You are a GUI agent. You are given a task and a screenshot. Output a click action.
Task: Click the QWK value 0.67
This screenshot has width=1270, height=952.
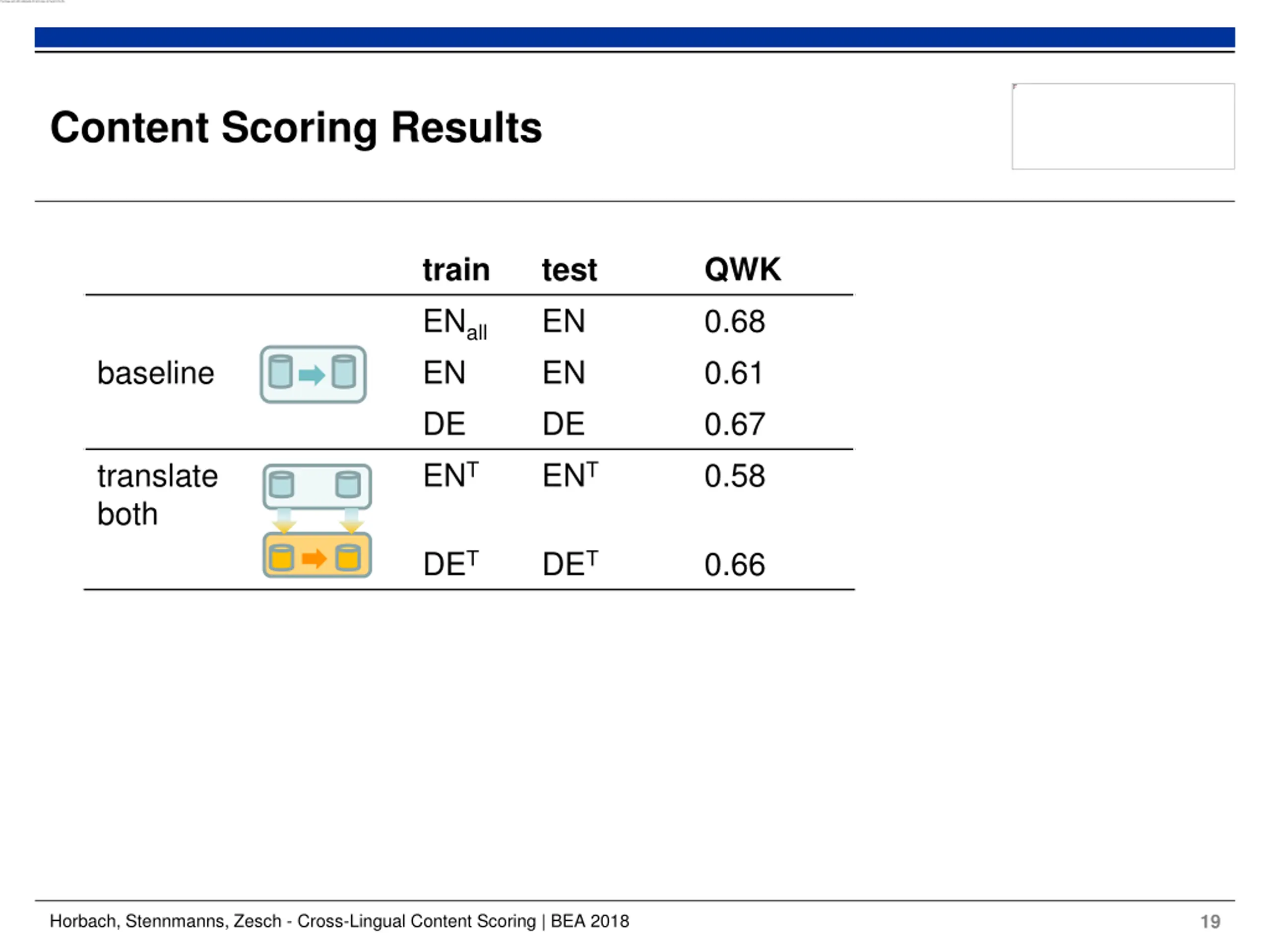point(735,424)
